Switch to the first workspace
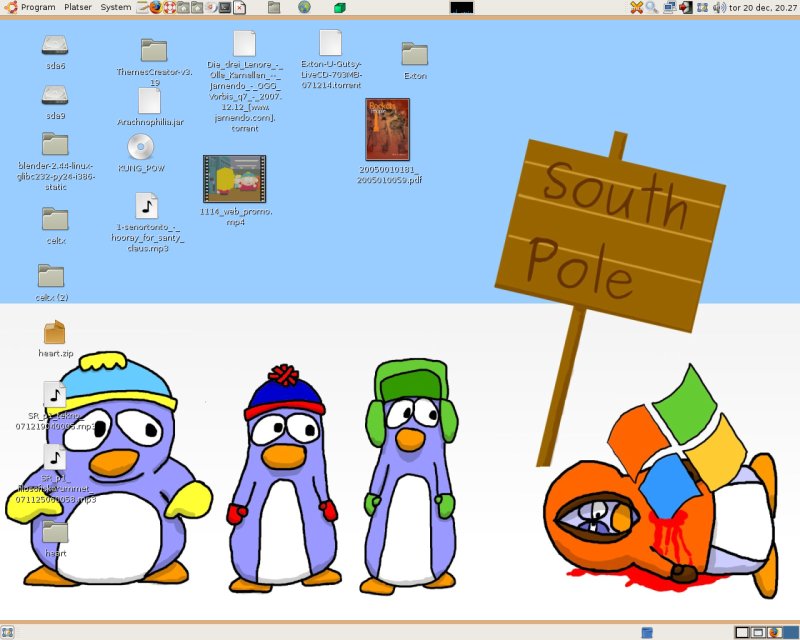This screenshot has height=640, width=800. [742, 633]
